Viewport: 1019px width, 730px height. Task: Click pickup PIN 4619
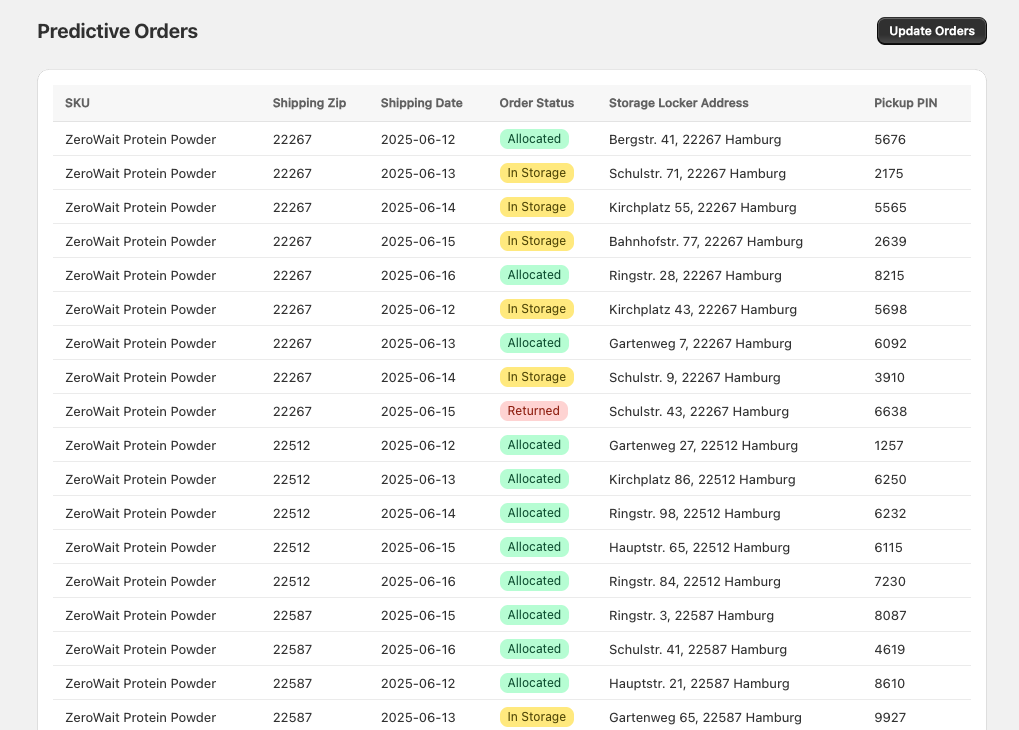pos(890,649)
